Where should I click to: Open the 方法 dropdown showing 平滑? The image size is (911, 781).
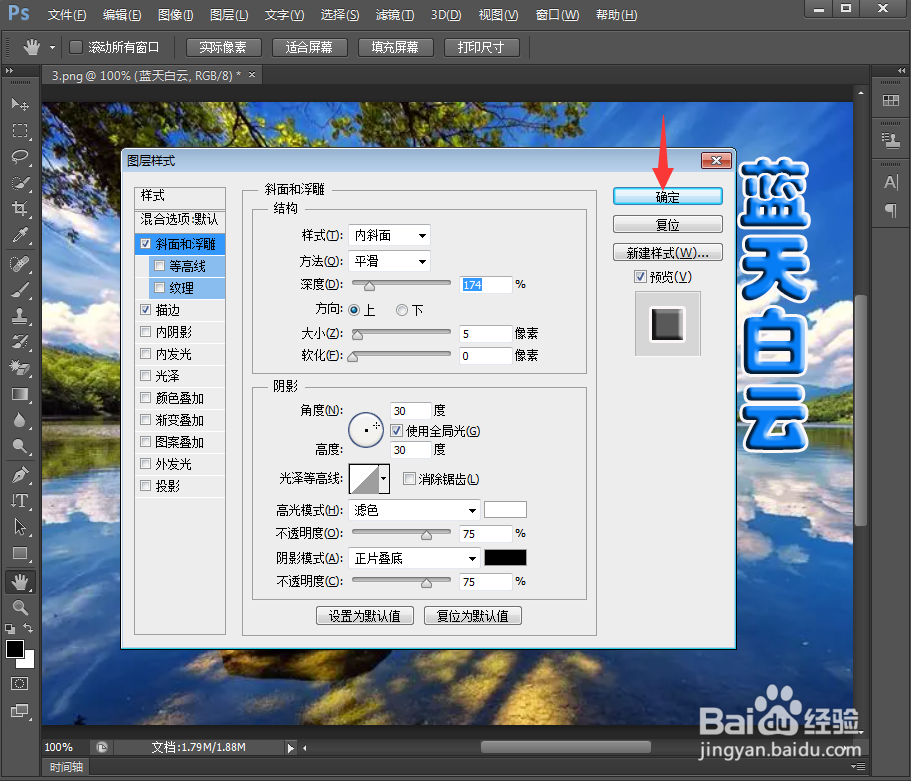(389, 261)
